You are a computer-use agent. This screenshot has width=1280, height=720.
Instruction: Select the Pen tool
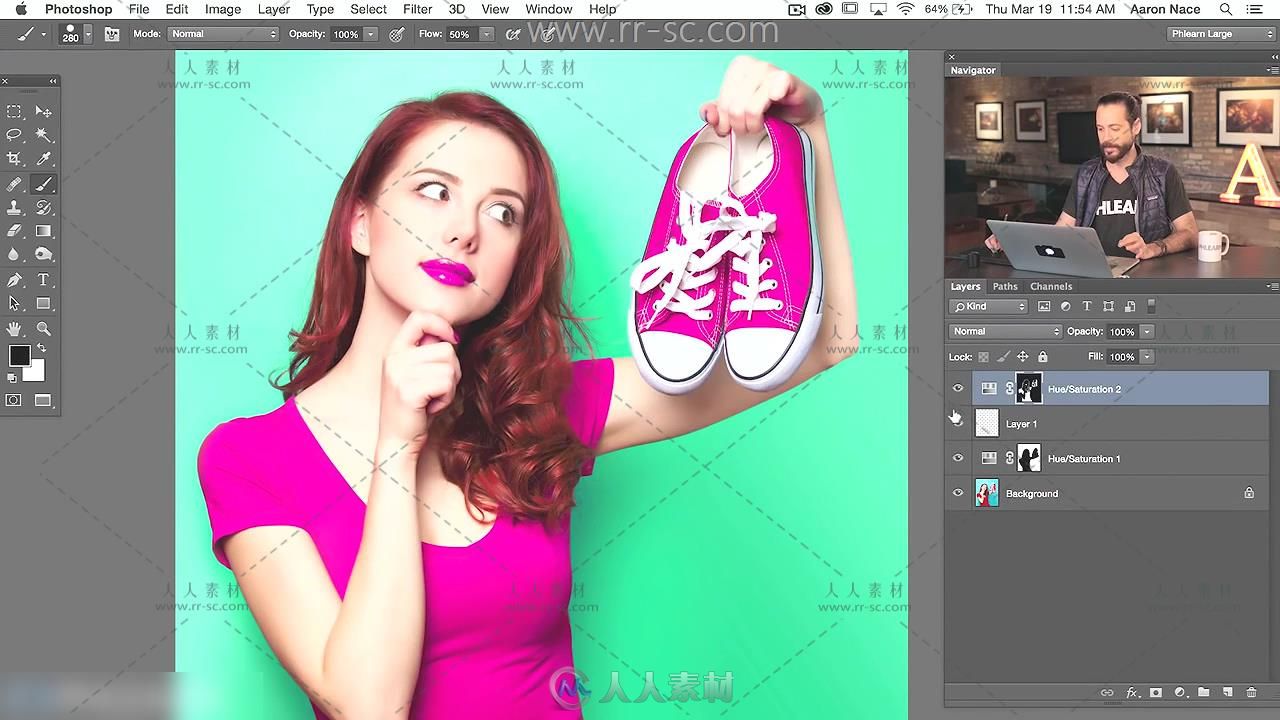[14, 280]
